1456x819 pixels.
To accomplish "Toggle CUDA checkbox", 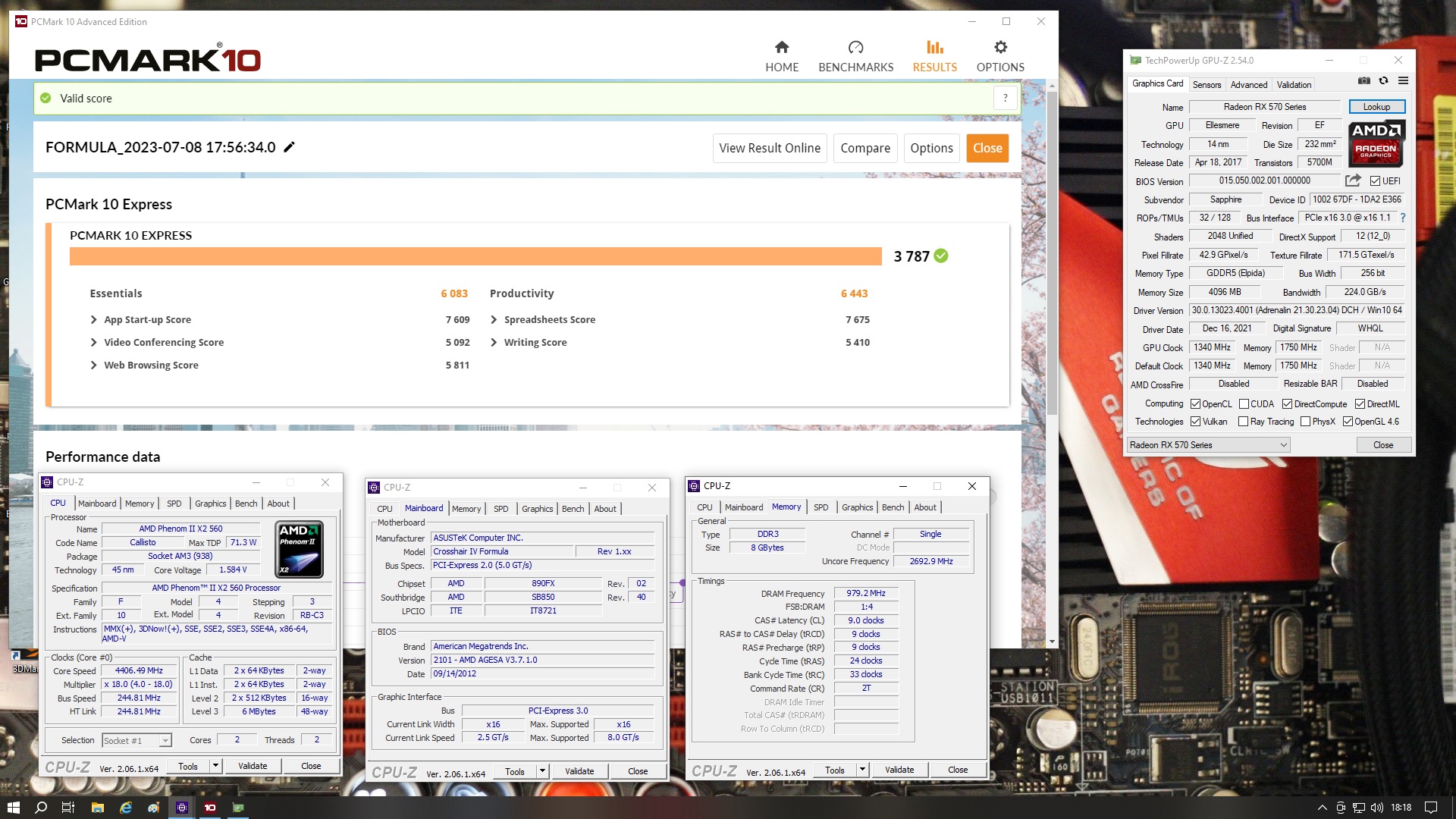I will (x=1244, y=404).
